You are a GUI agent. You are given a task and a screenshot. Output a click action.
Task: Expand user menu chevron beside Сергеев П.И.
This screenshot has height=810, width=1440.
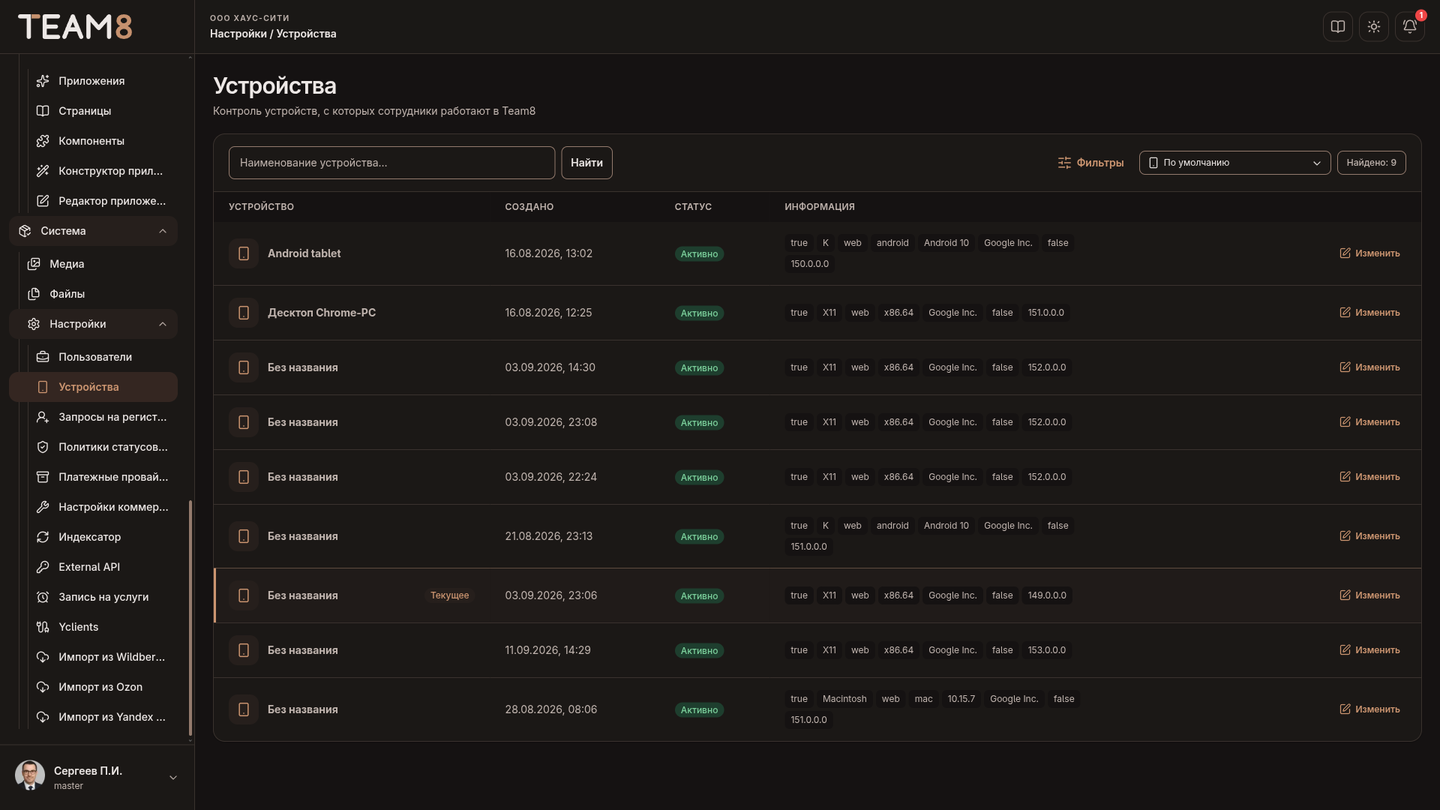[x=173, y=777]
